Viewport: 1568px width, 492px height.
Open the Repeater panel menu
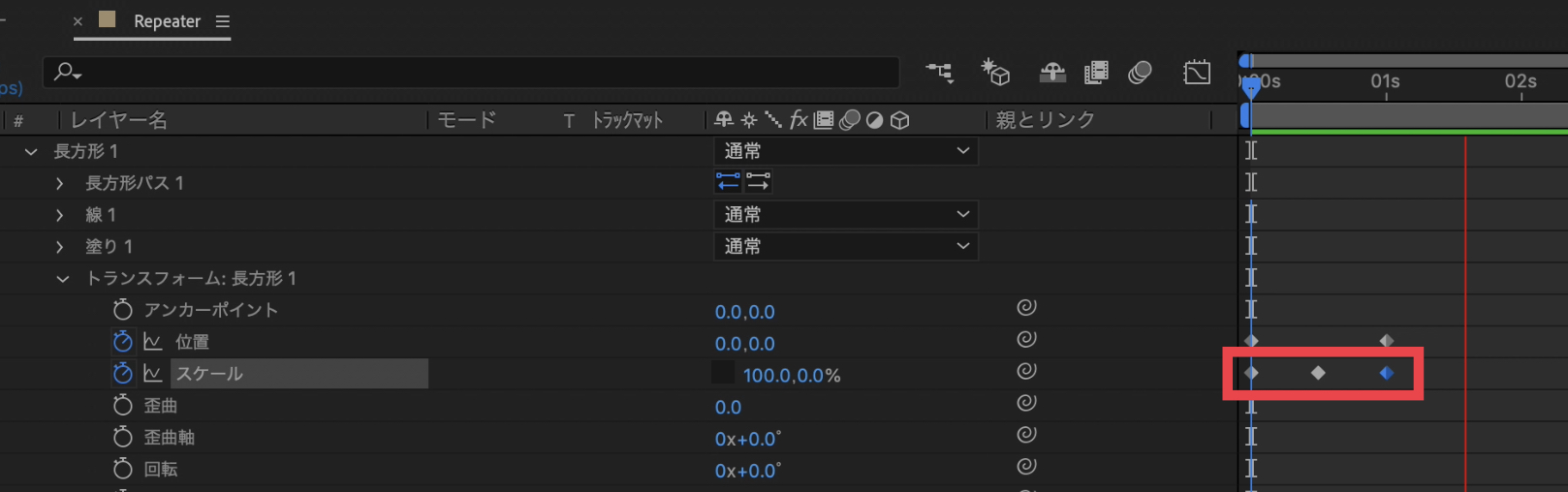point(223,21)
